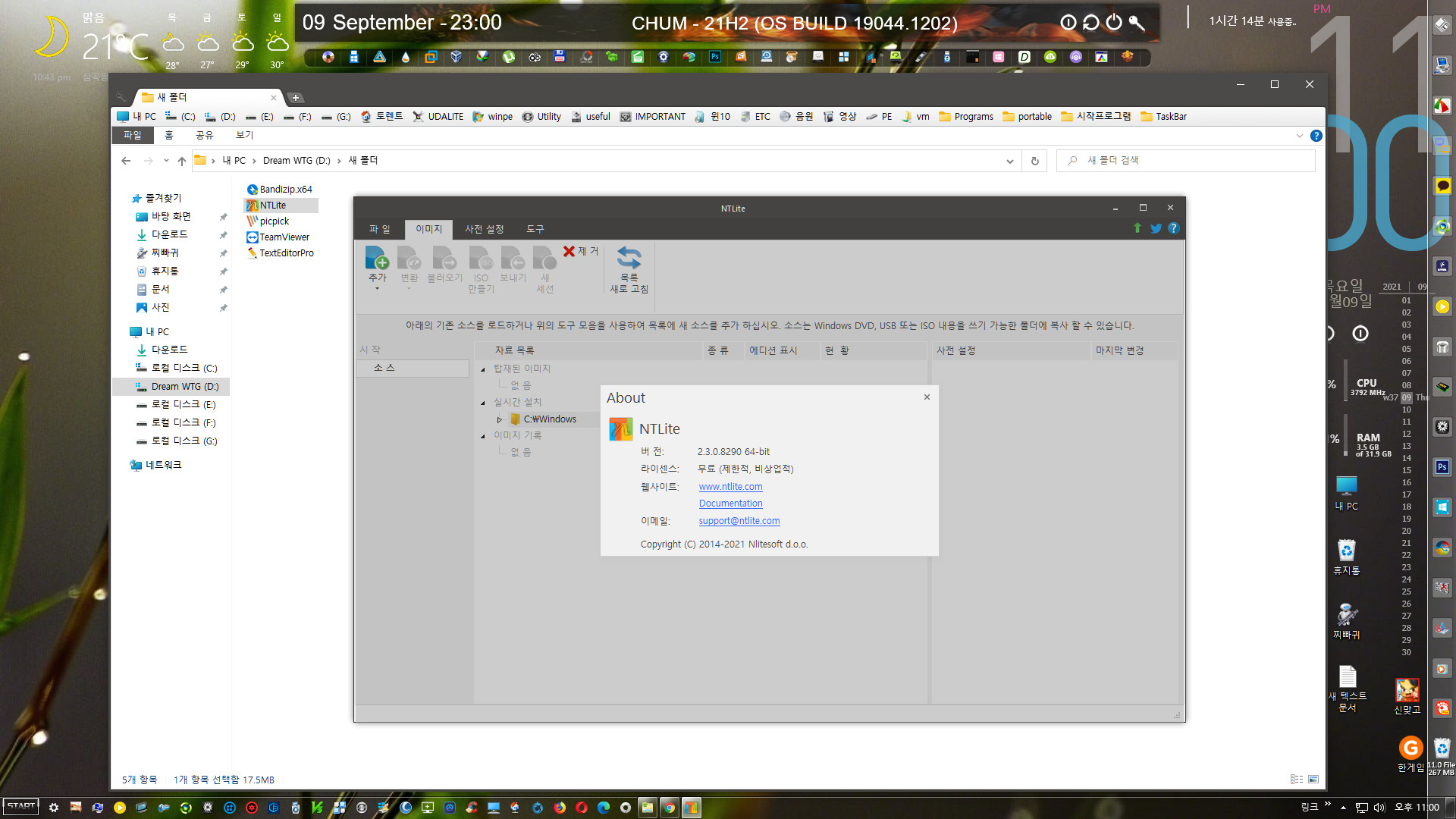Add a new Explorer tab with plus button

click(x=296, y=98)
